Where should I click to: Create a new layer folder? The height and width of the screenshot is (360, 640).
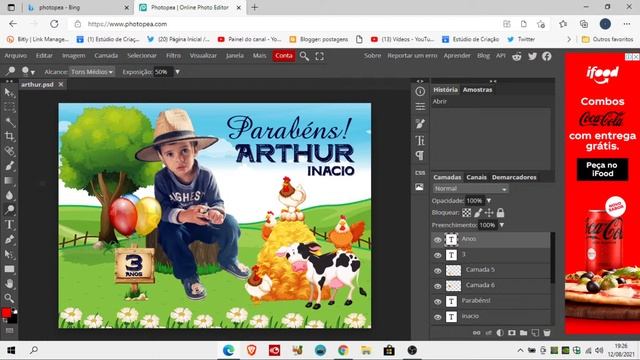point(523,333)
